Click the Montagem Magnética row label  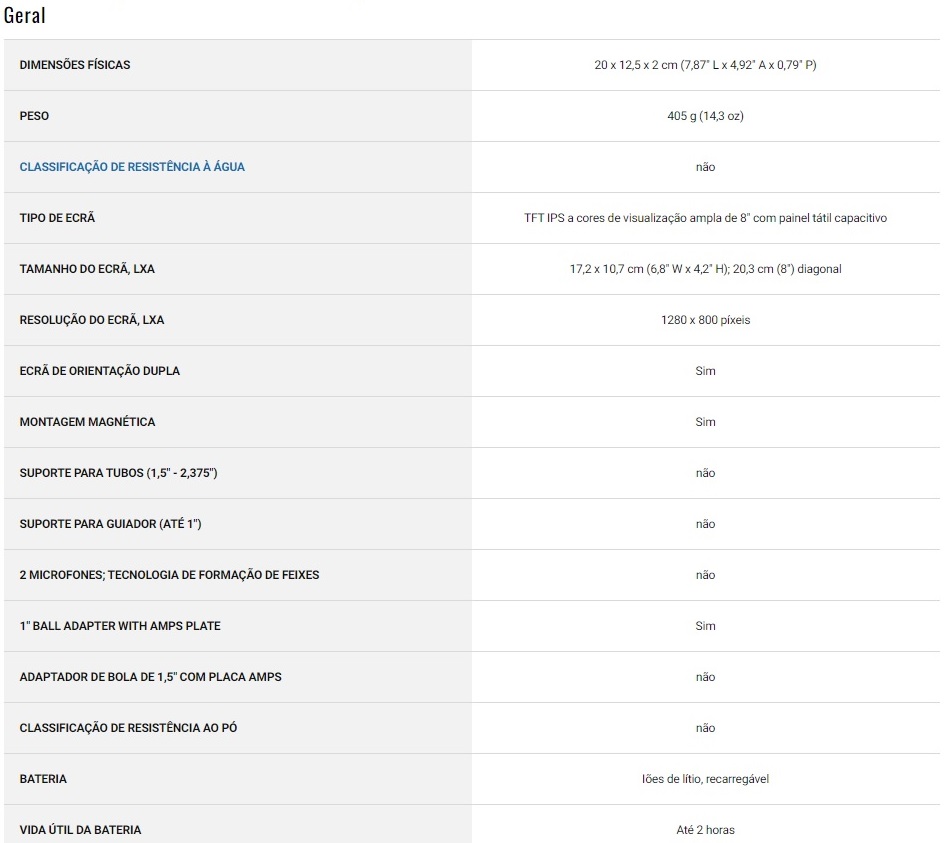tap(87, 422)
